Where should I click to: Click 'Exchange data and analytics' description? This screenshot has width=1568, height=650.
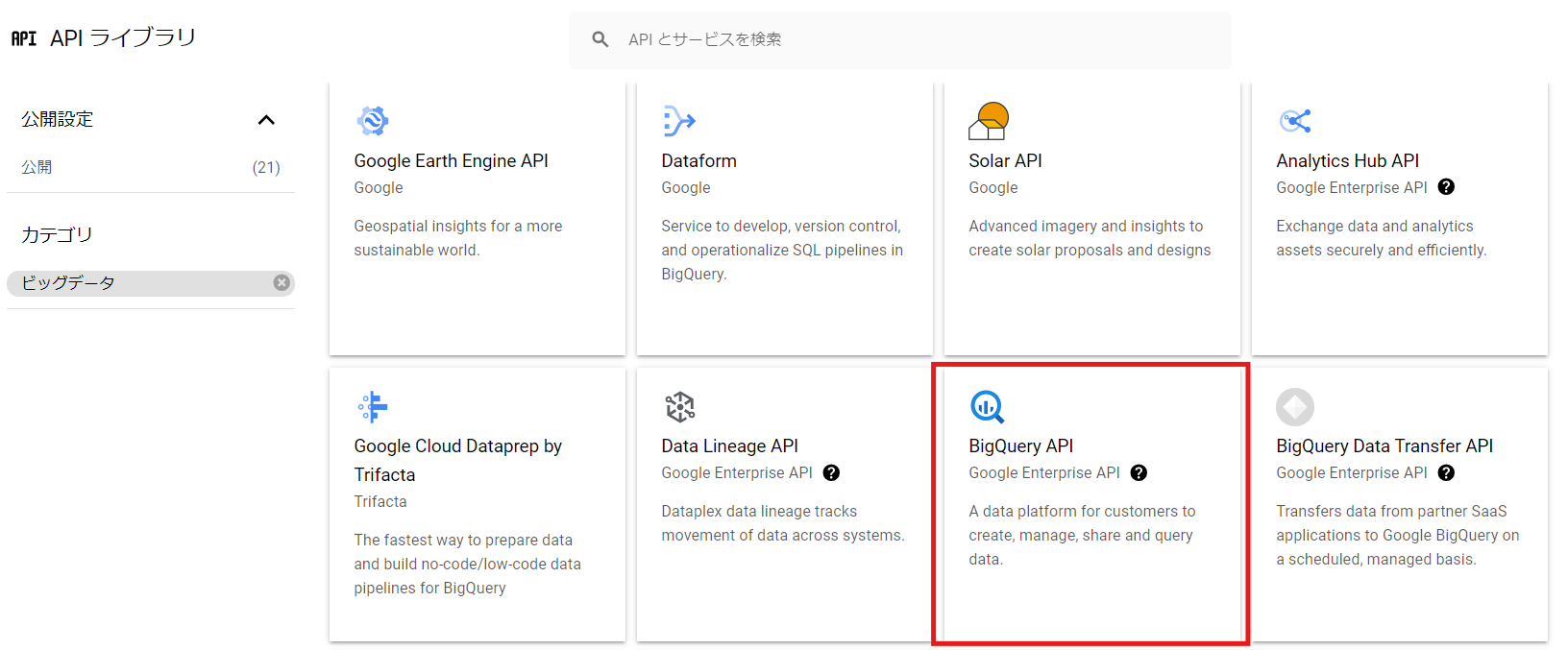tap(1382, 238)
